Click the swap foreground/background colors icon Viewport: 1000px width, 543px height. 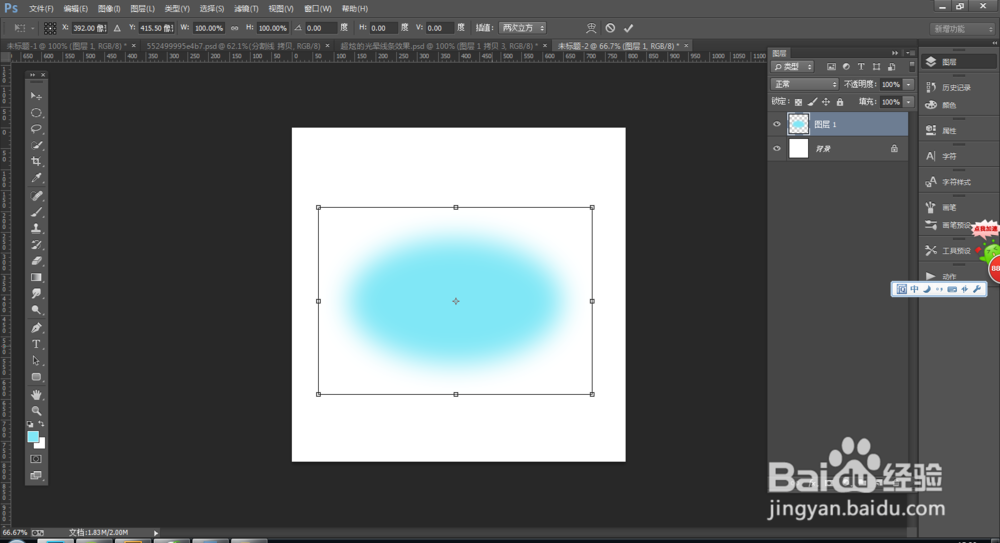41,424
